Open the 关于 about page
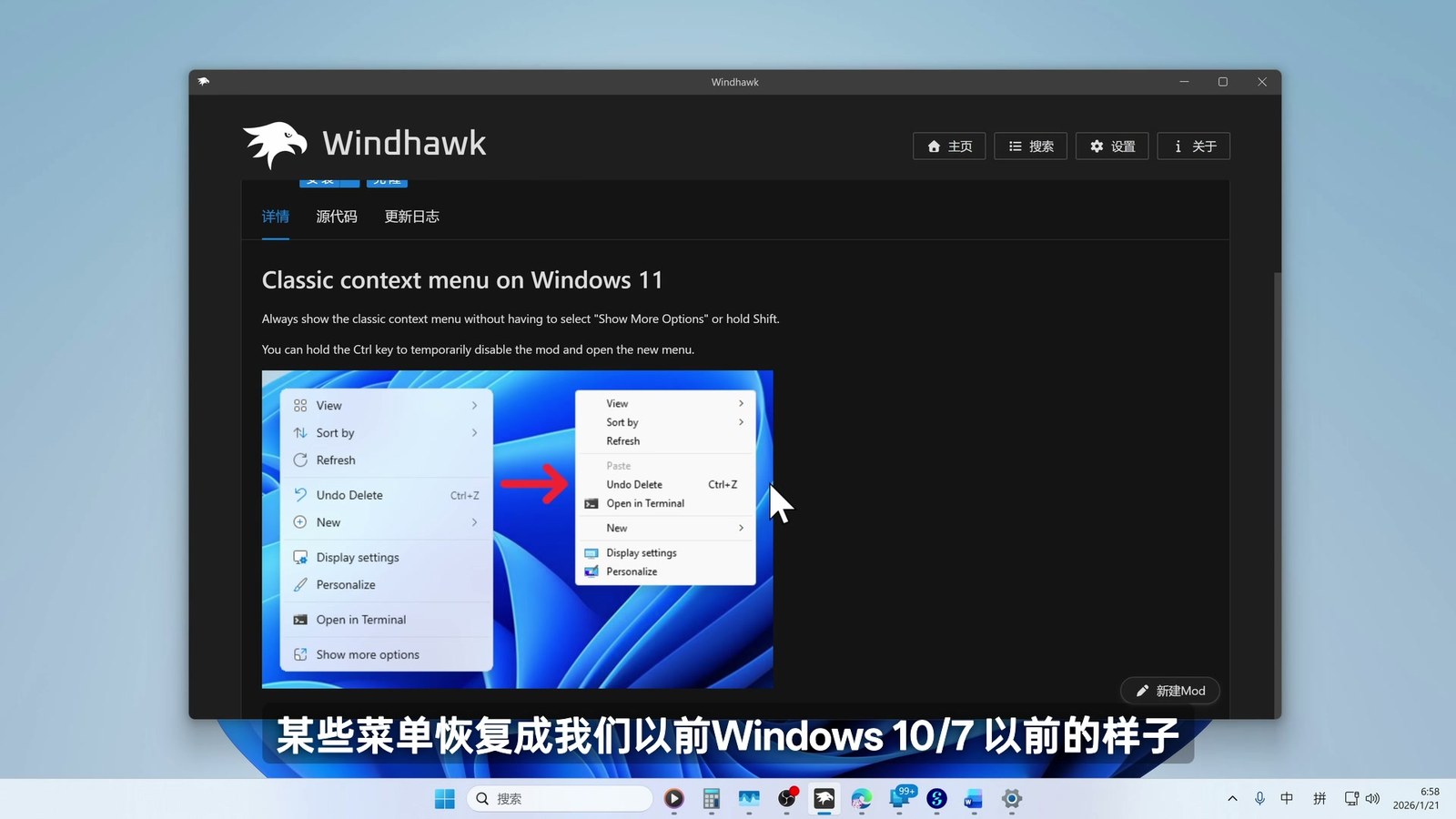 click(x=1194, y=147)
